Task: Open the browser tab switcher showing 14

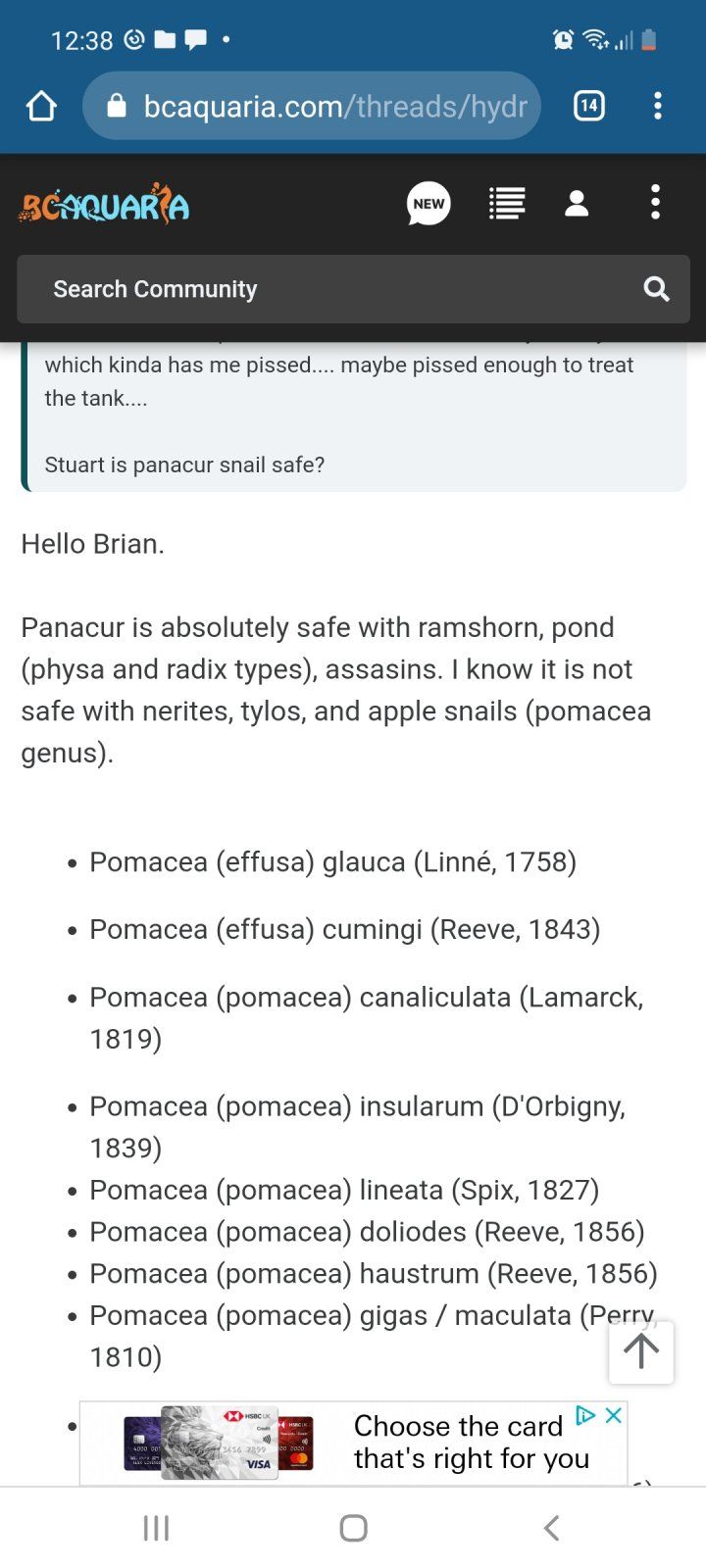Action: pyautogui.click(x=588, y=106)
